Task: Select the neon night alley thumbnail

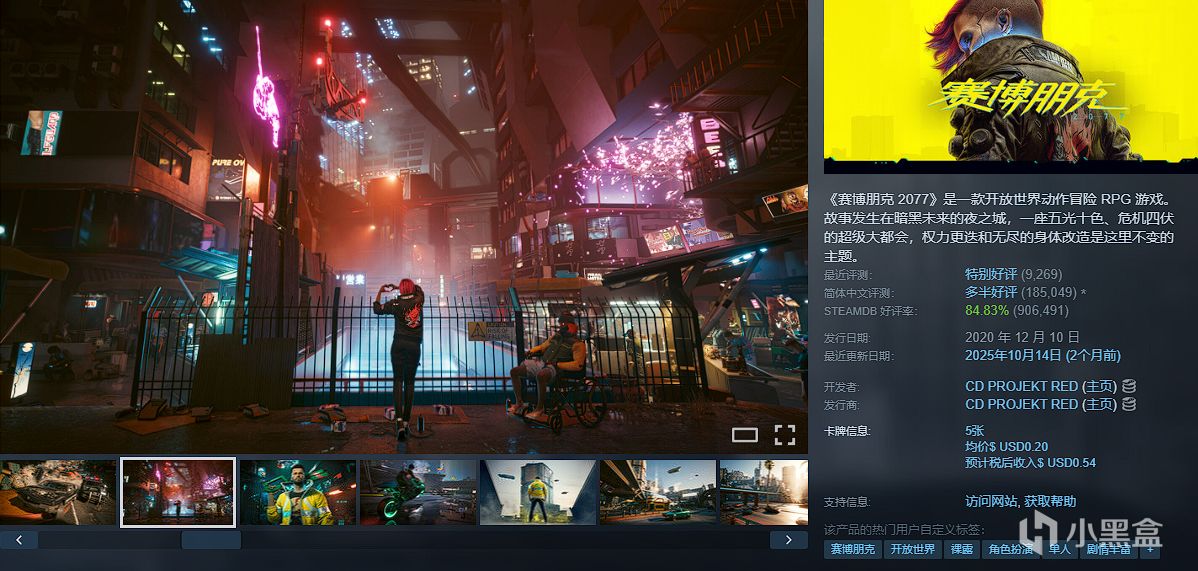Action: click(x=178, y=492)
